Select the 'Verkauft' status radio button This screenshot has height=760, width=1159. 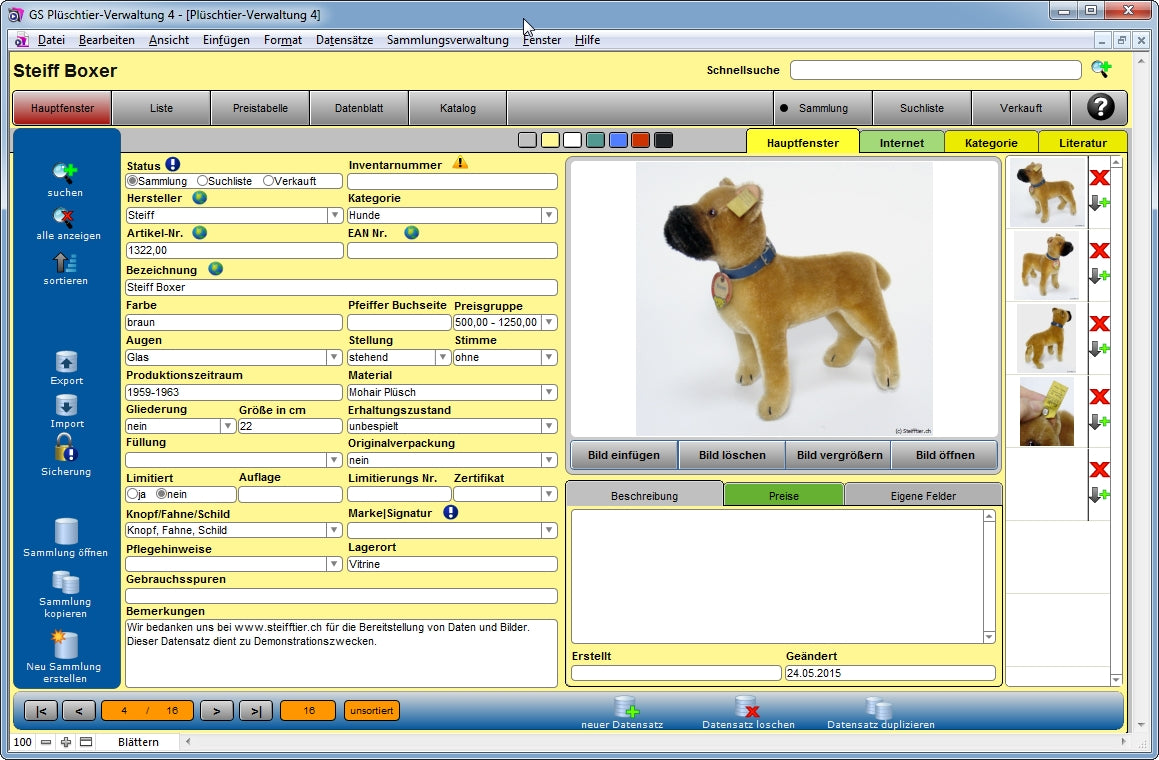point(268,181)
